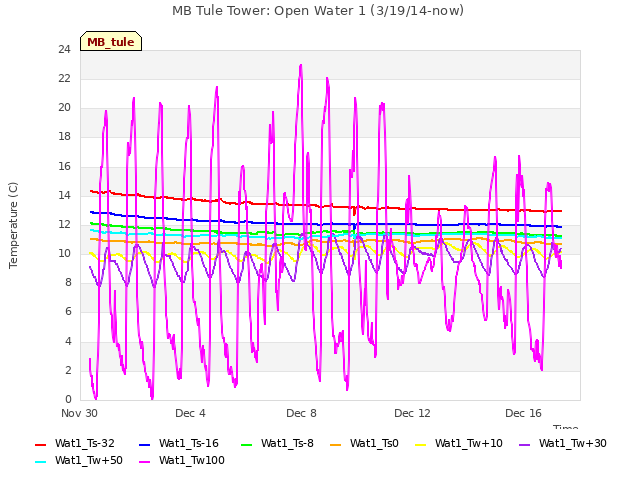Screen dimensions: 640x480
Task: Click the 24 y-axis tick label
Action: (64, 50)
